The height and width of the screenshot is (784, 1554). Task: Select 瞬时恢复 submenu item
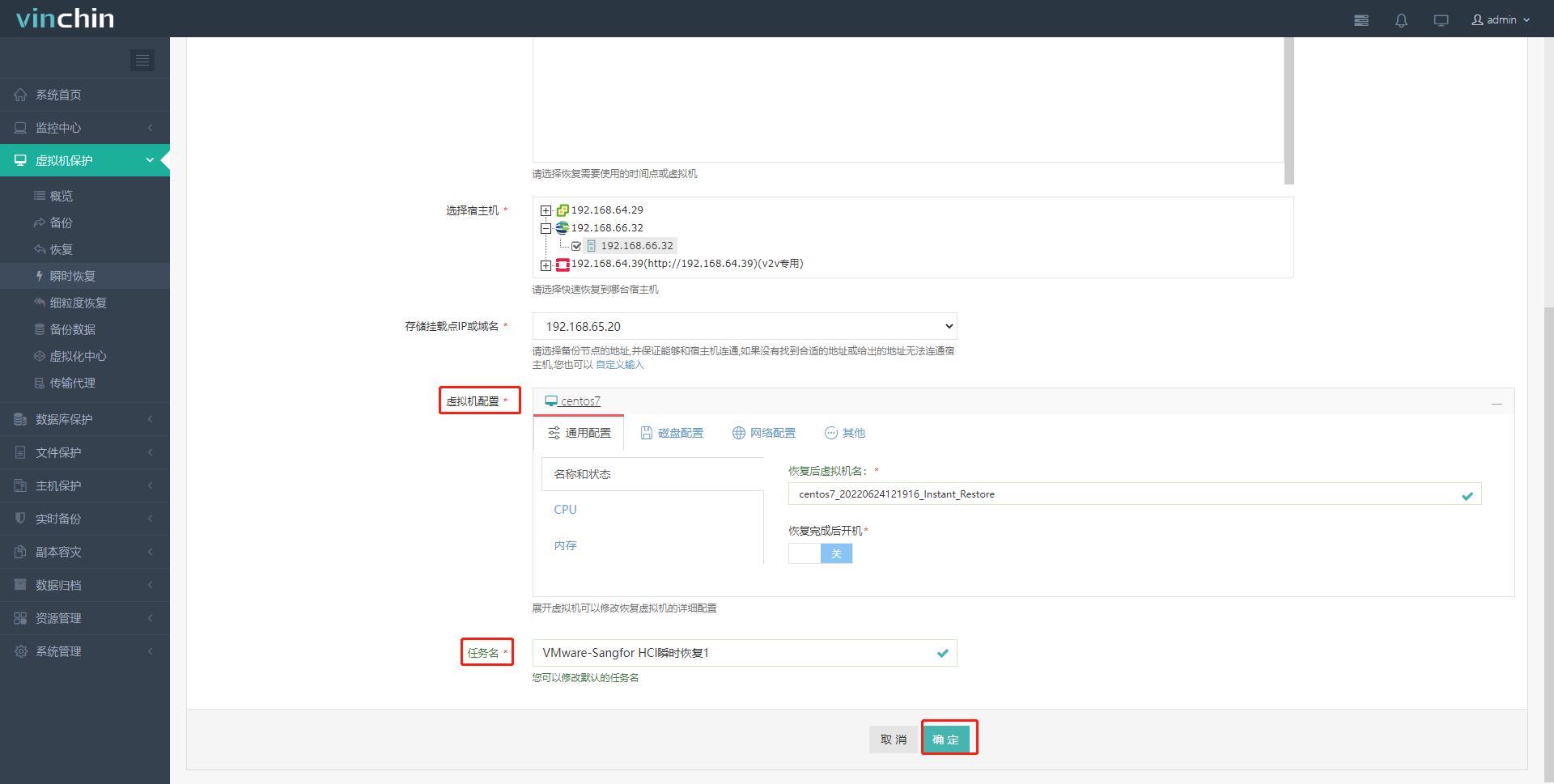[85, 276]
